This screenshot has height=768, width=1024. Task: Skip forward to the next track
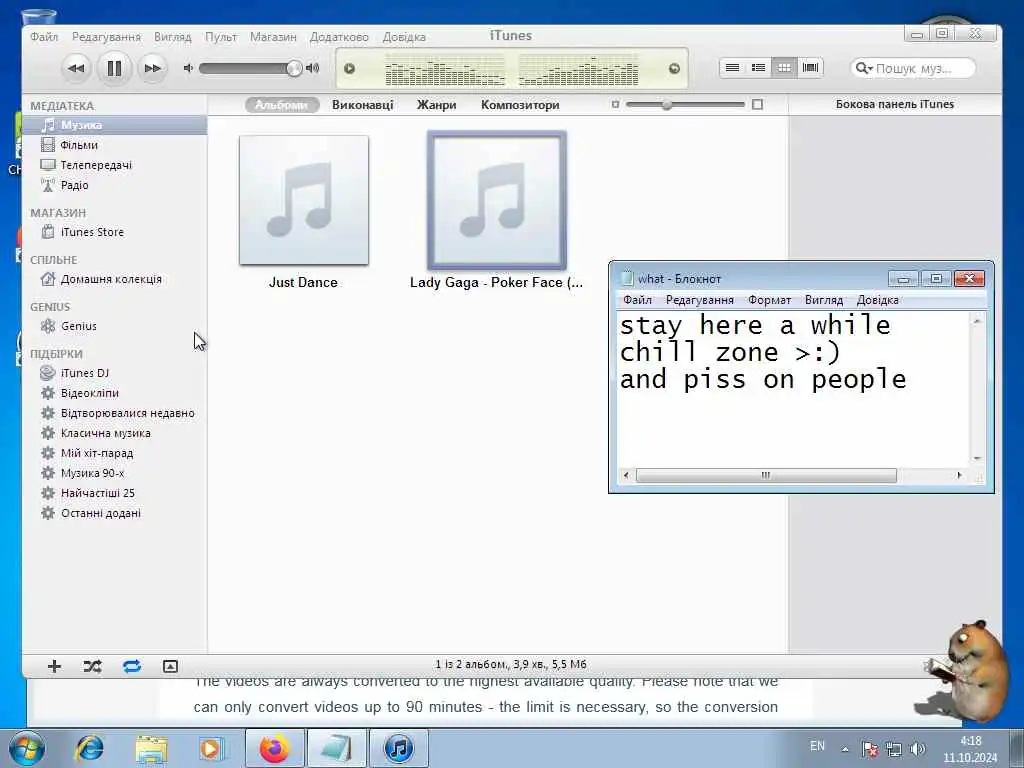tap(152, 68)
